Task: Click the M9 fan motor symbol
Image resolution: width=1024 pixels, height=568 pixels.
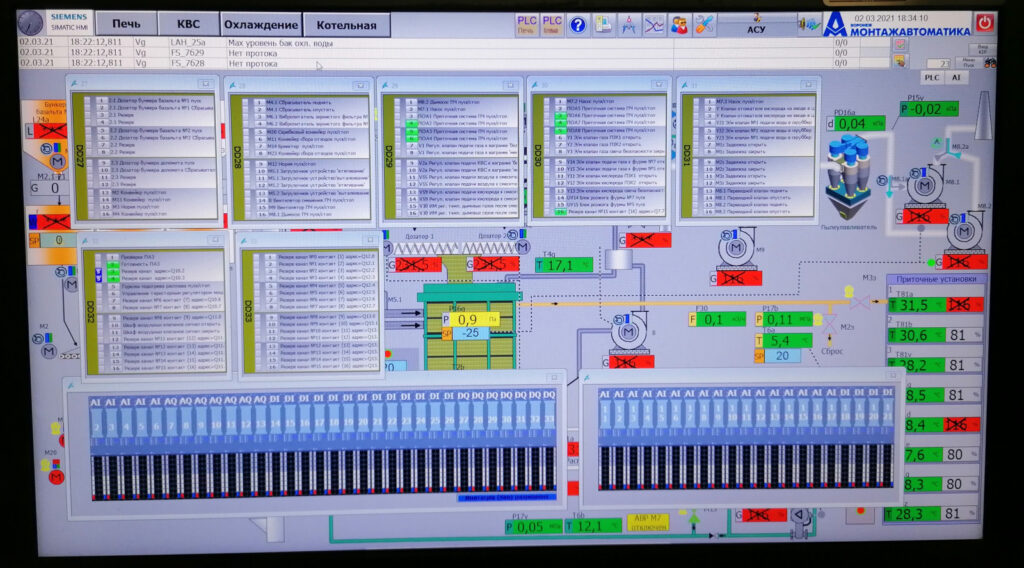Action: (x=737, y=247)
